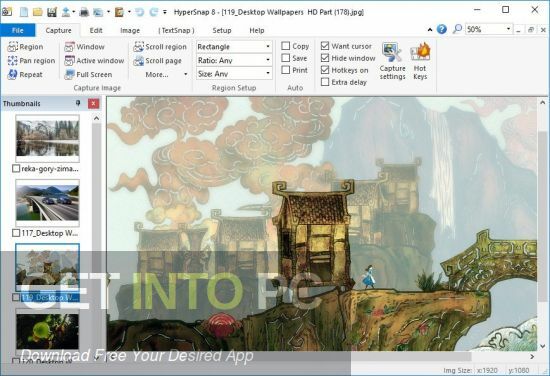Click the image view scroll up arrow

click(x=542, y=102)
